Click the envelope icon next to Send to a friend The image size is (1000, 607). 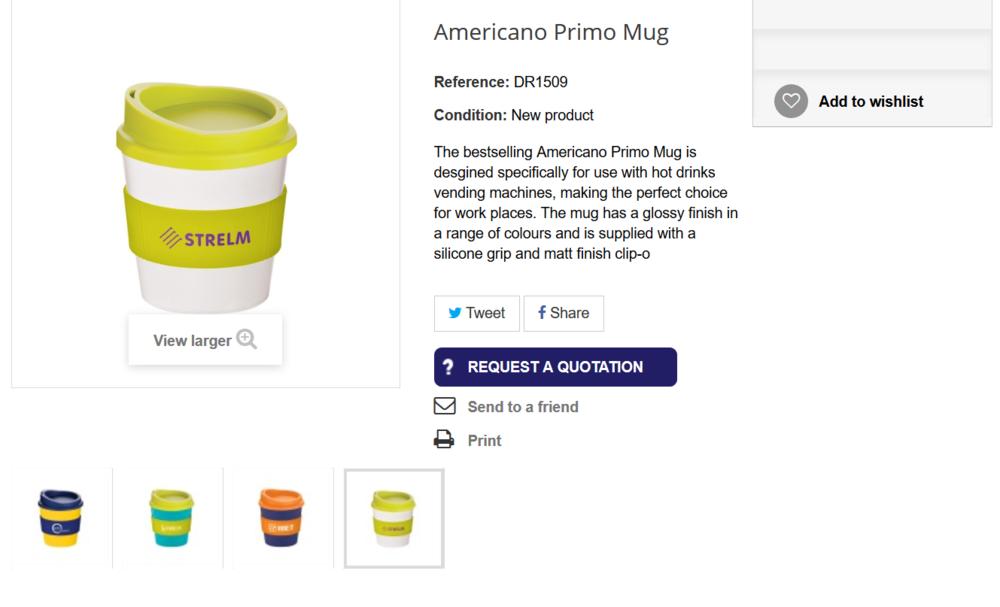443,406
